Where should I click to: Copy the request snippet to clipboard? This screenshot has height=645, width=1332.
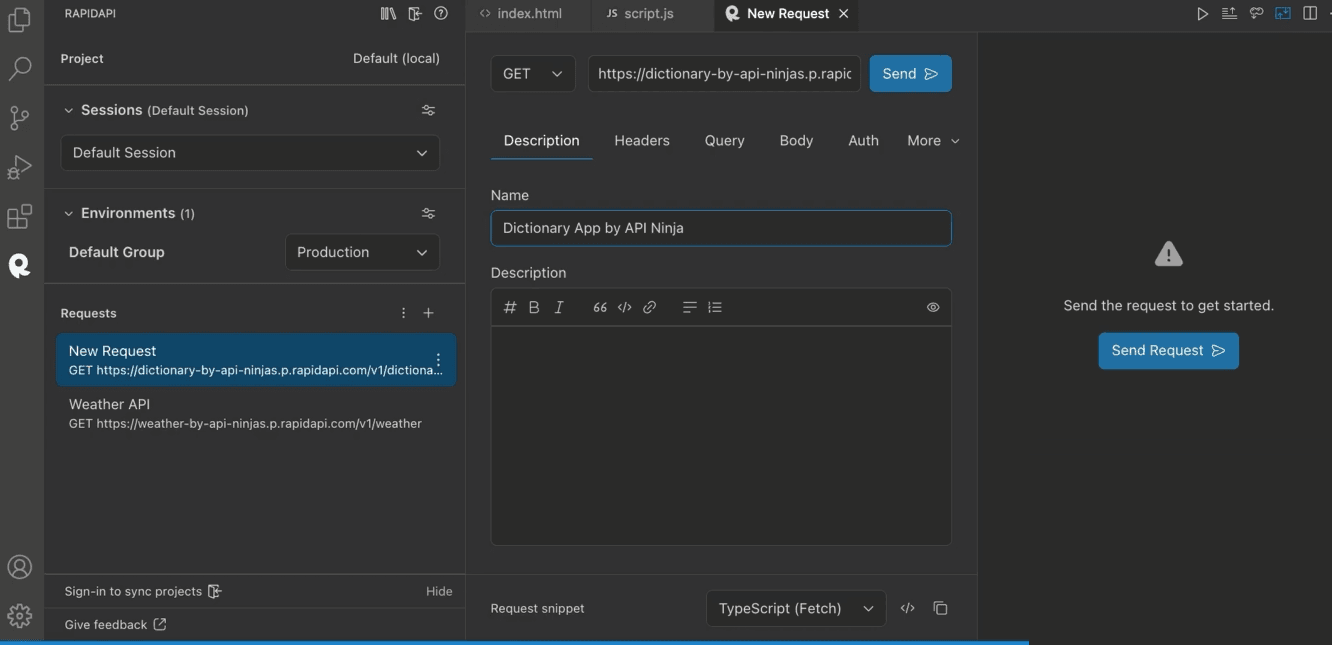click(940, 608)
